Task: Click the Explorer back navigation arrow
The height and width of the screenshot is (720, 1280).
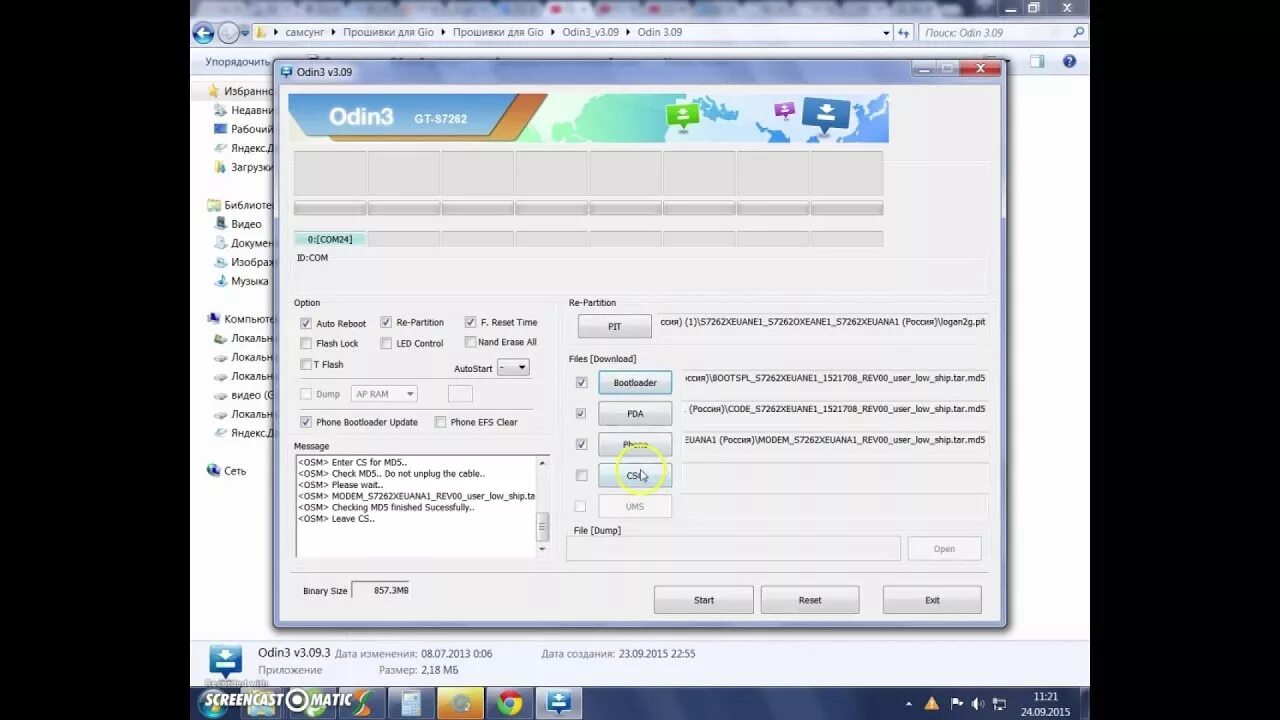Action: tap(203, 33)
